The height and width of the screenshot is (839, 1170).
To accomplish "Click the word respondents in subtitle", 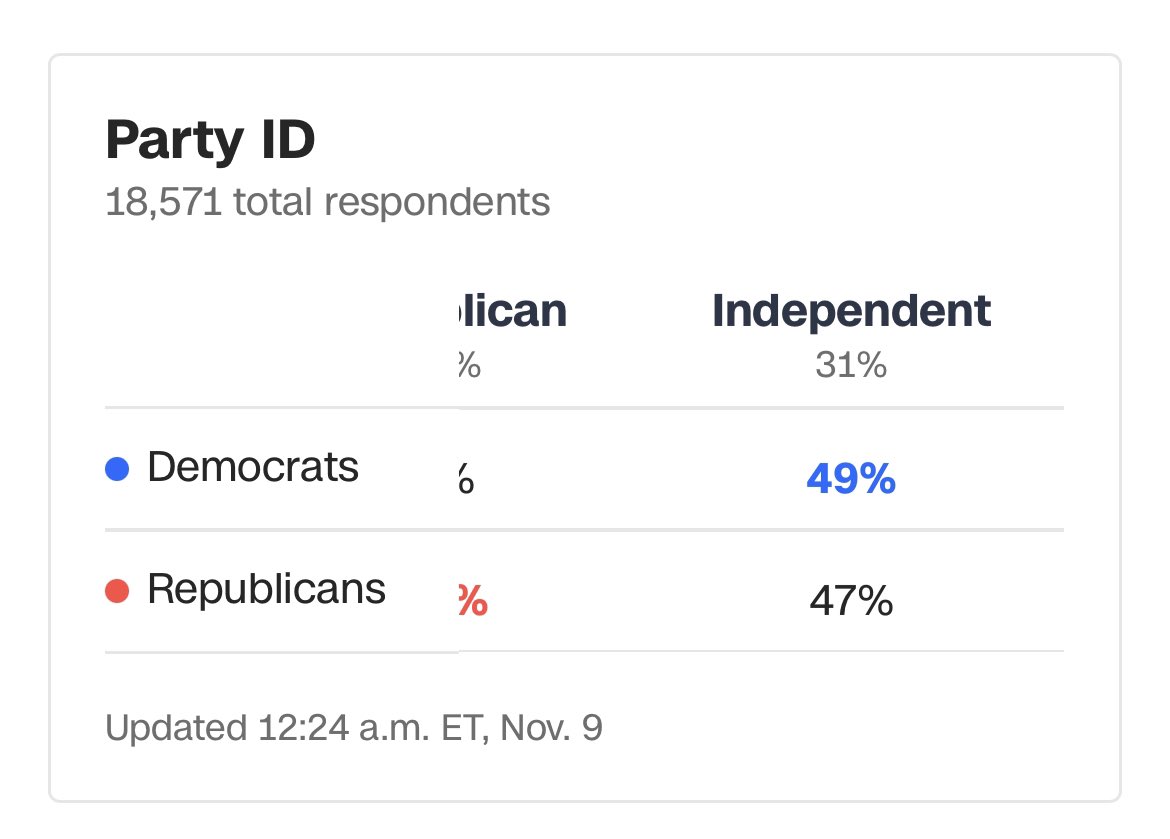I will 437,204.
